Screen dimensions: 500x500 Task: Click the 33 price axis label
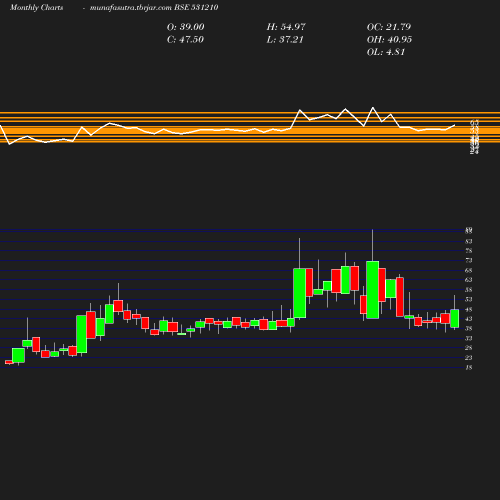tap(469, 338)
